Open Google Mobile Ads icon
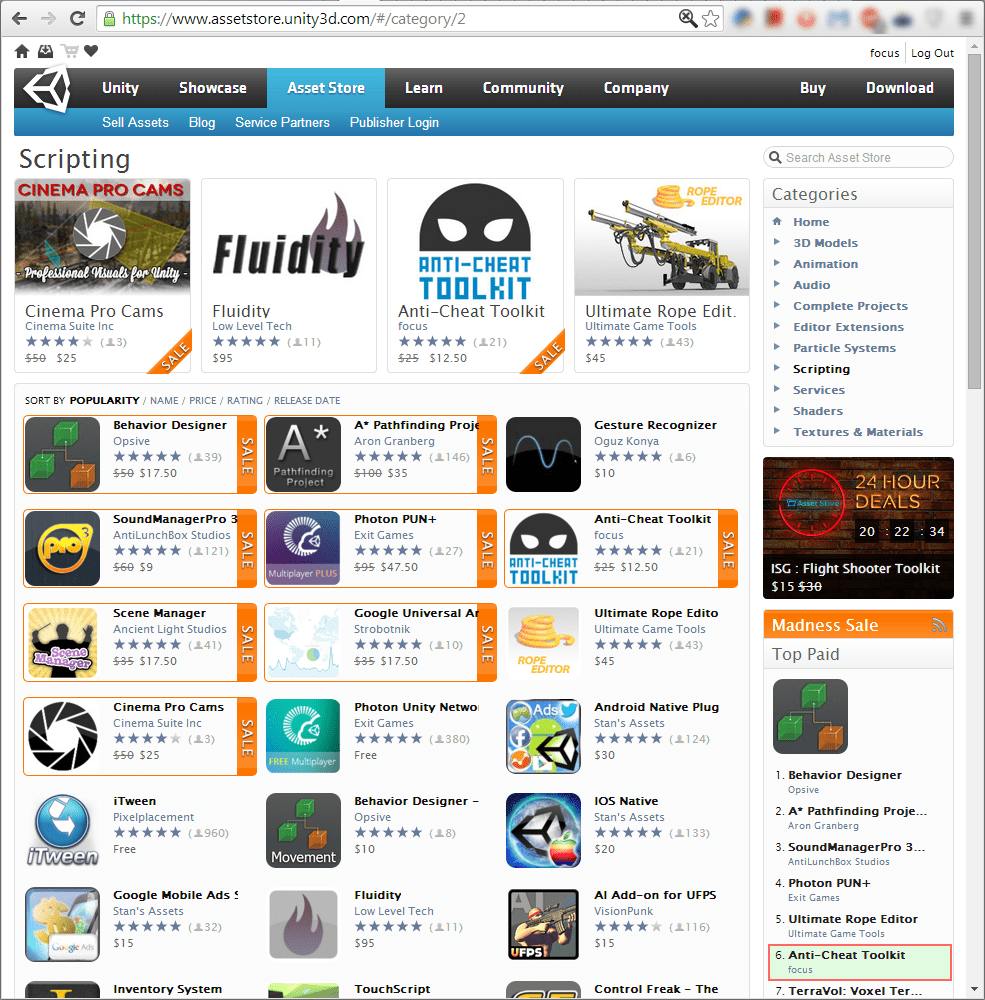This screenshot has height=1000, width=985. (63, 924)
